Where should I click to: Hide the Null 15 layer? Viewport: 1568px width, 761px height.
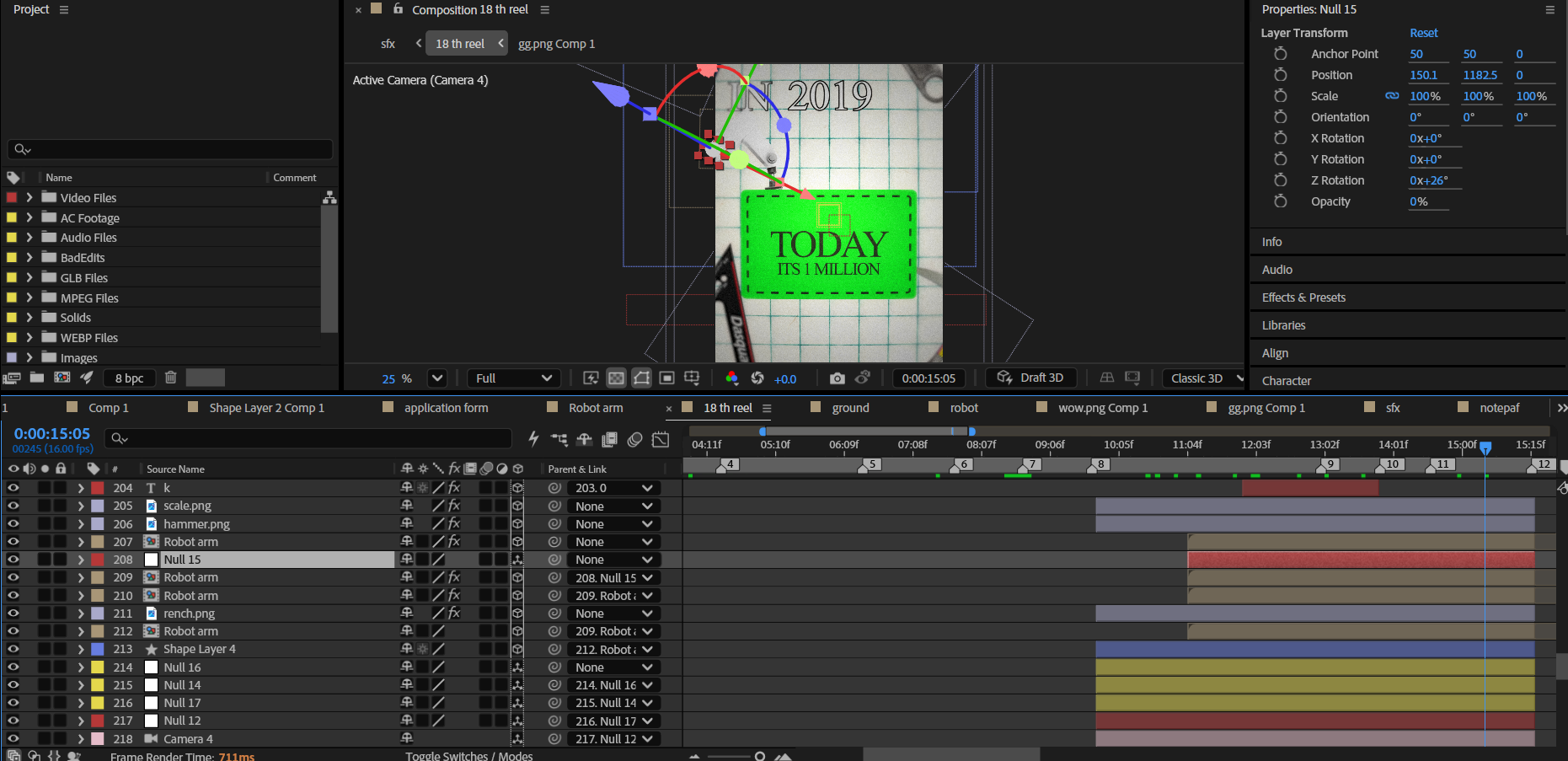(x=13, y=560)
